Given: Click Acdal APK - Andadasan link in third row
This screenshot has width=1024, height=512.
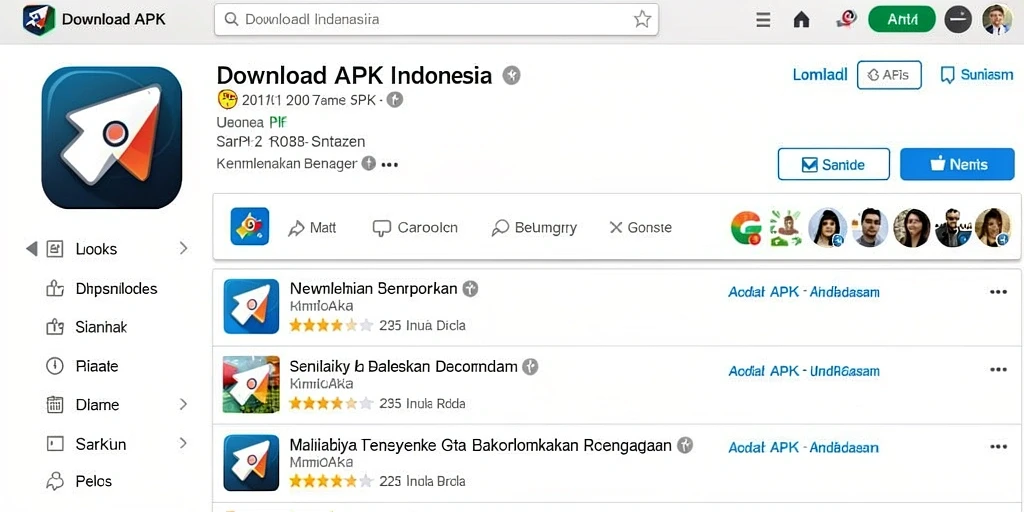Looking at the screenshot, I should [803, 447].
